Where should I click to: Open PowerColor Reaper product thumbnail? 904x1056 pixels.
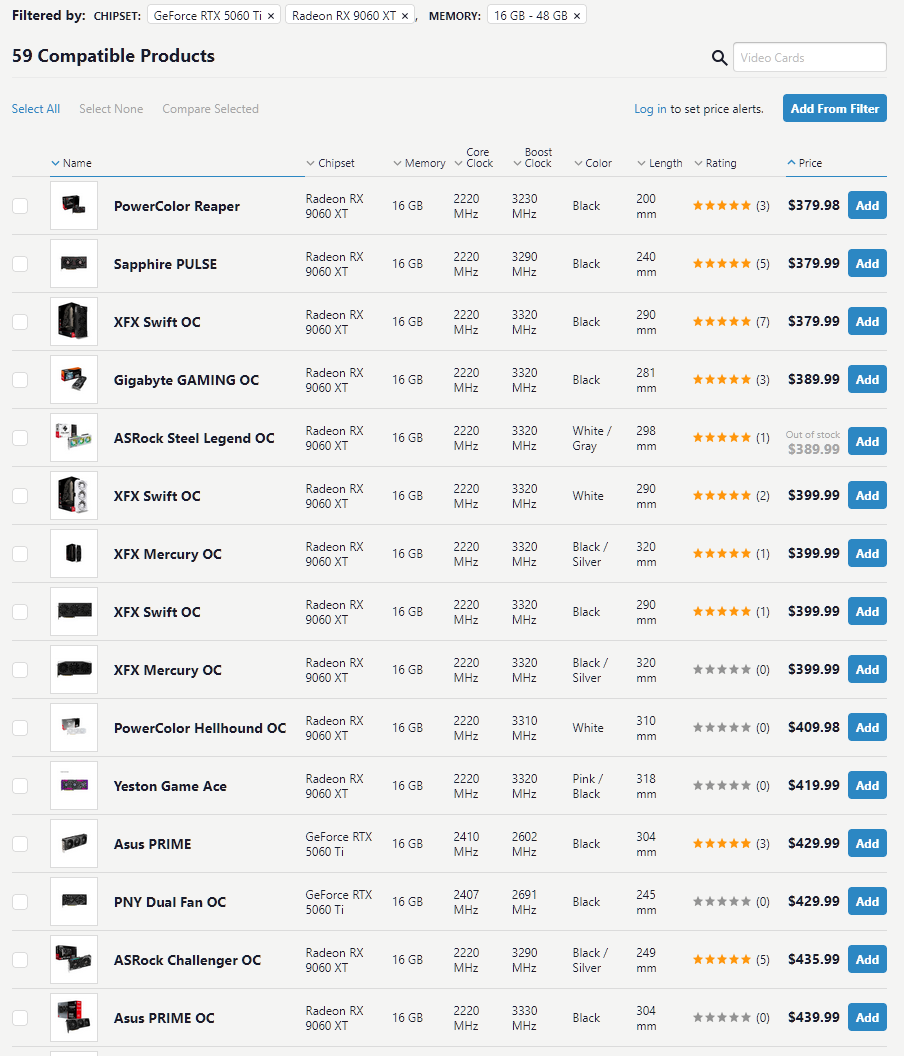click(74, 205)
